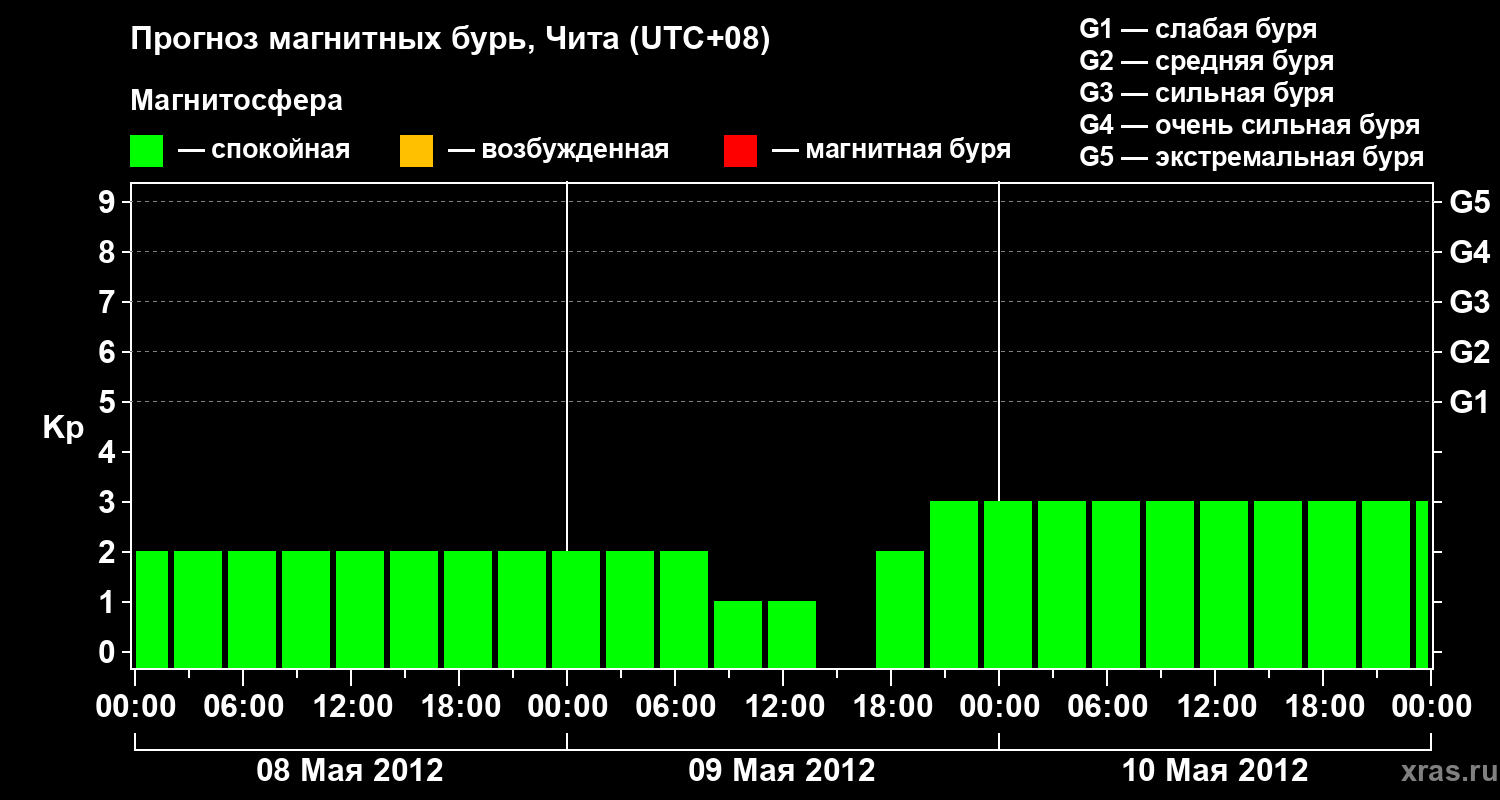This screenshot has width=1500, height=800.
Task: Click the 'Kp' axis title
Action: [x=63, y=428]
